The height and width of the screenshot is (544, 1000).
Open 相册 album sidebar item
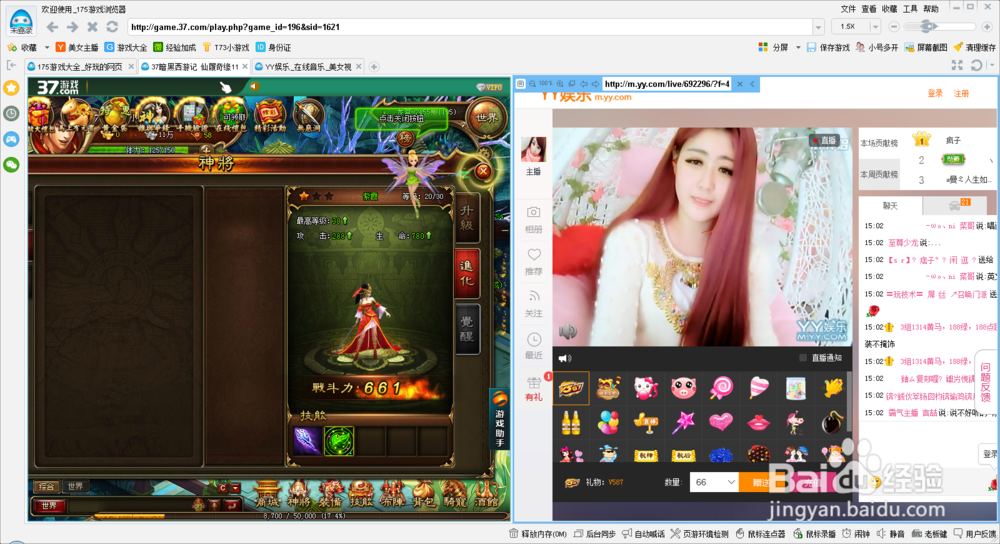pyautogui.click(x=533, y=219)
